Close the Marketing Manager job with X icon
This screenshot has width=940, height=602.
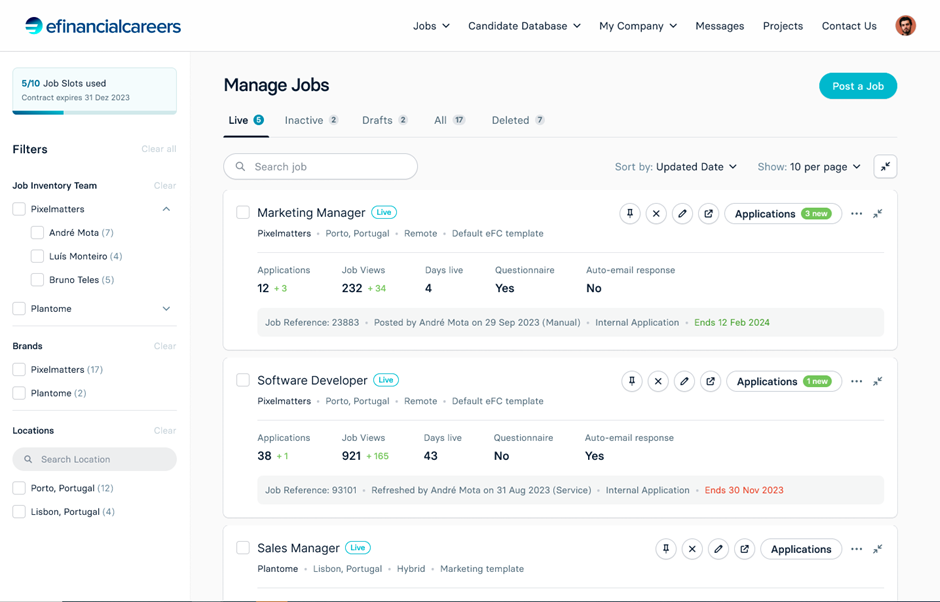(x=656, y=213)
